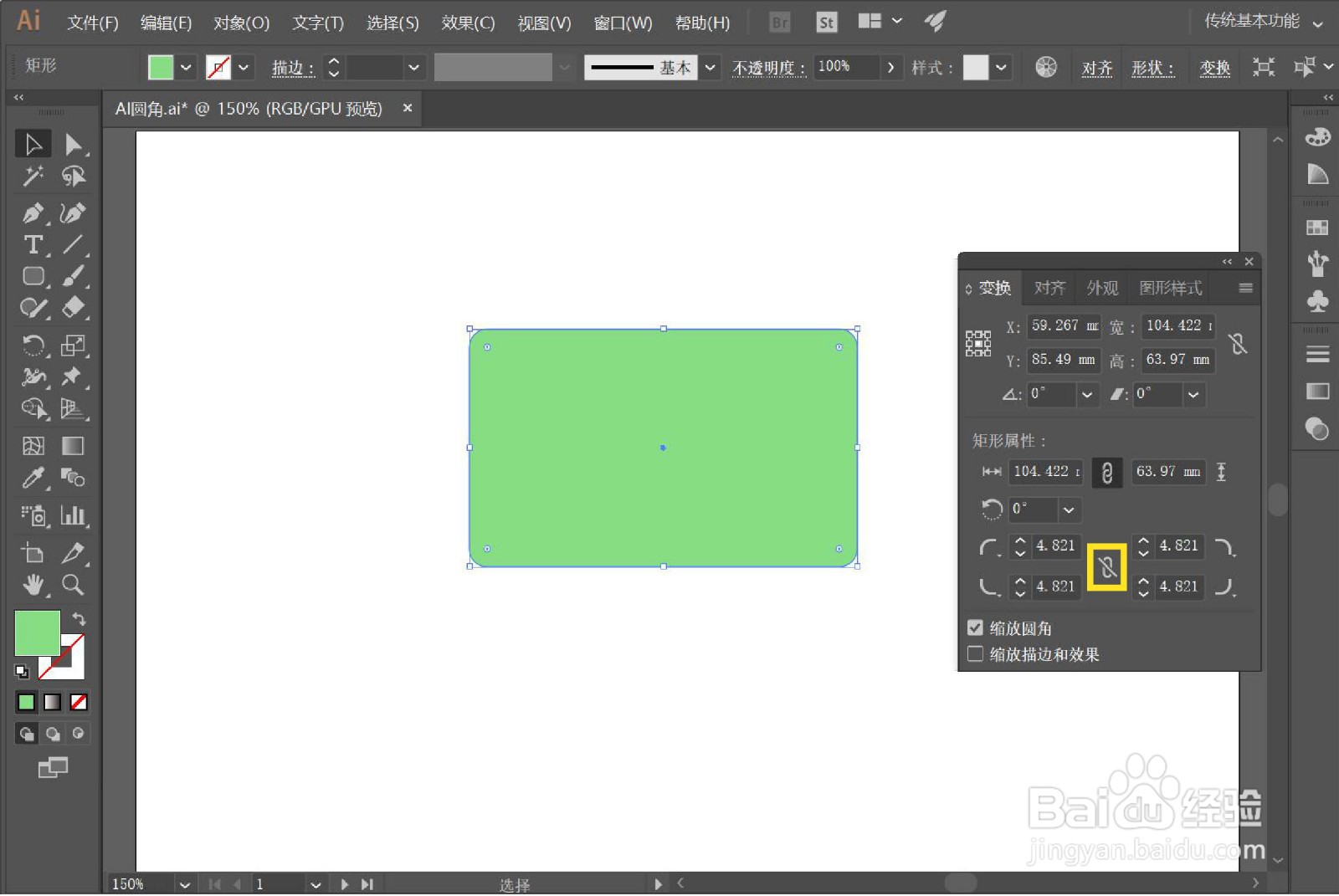Toggle rectangle width and height constraint link
Screen dimensions: 1339x896
point(1106,473)
